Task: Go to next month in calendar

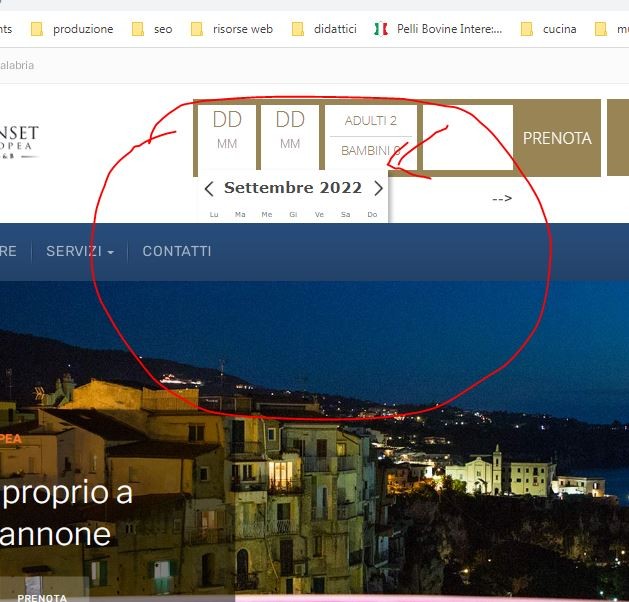Action: point(378,188)
